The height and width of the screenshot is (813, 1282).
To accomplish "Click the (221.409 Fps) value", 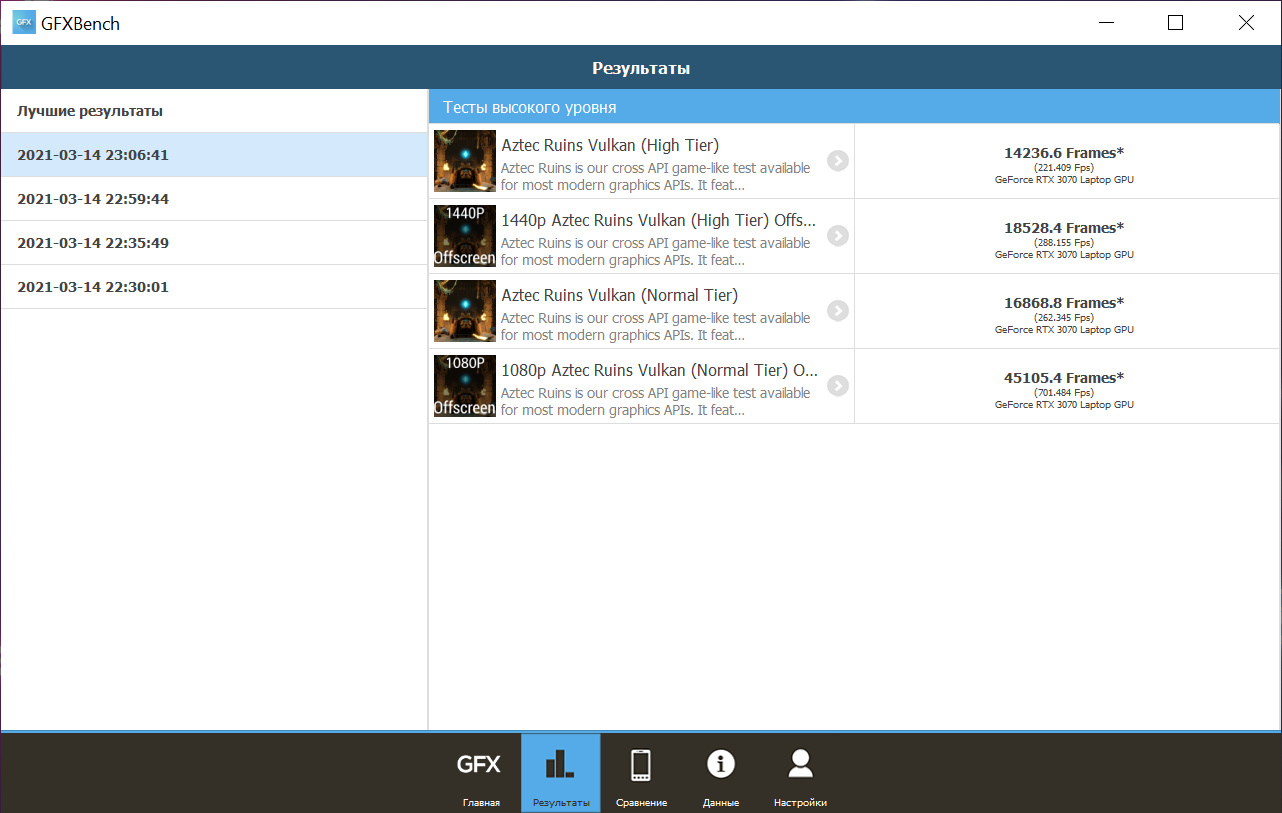I will 1064,168.
